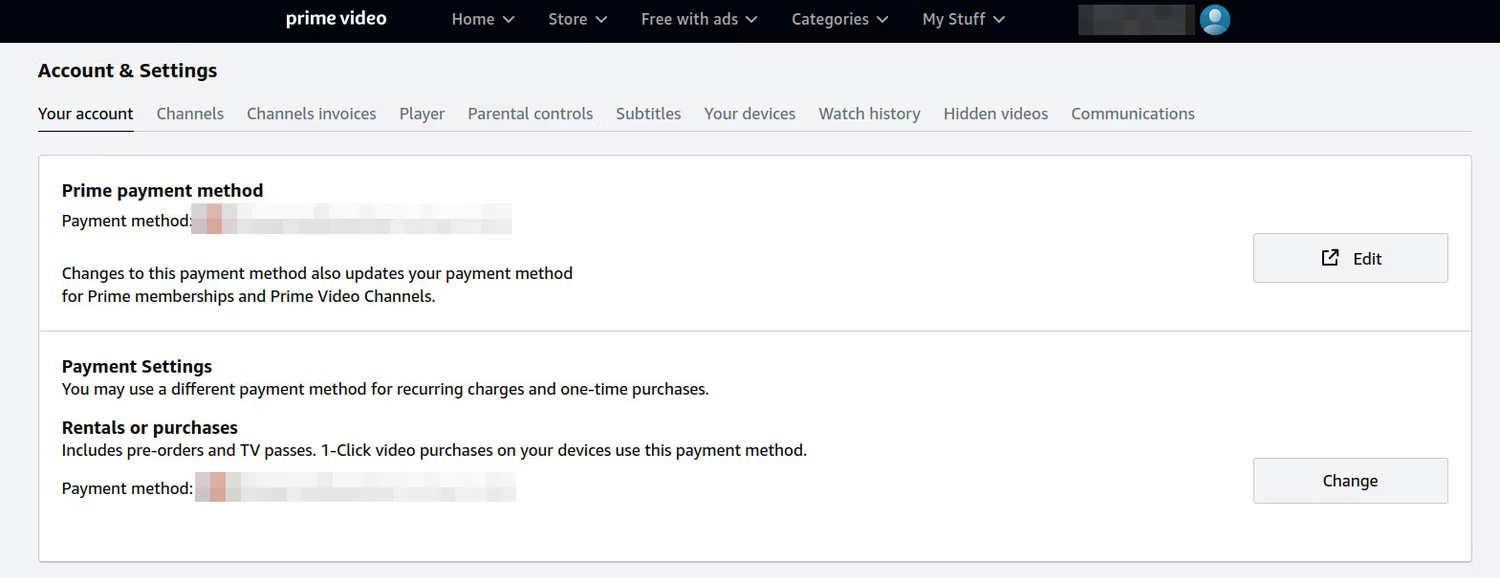The height and width of the screenshot is (578, 1500).
Task: Click the blurred account name in header
Action: (1136, 20)
